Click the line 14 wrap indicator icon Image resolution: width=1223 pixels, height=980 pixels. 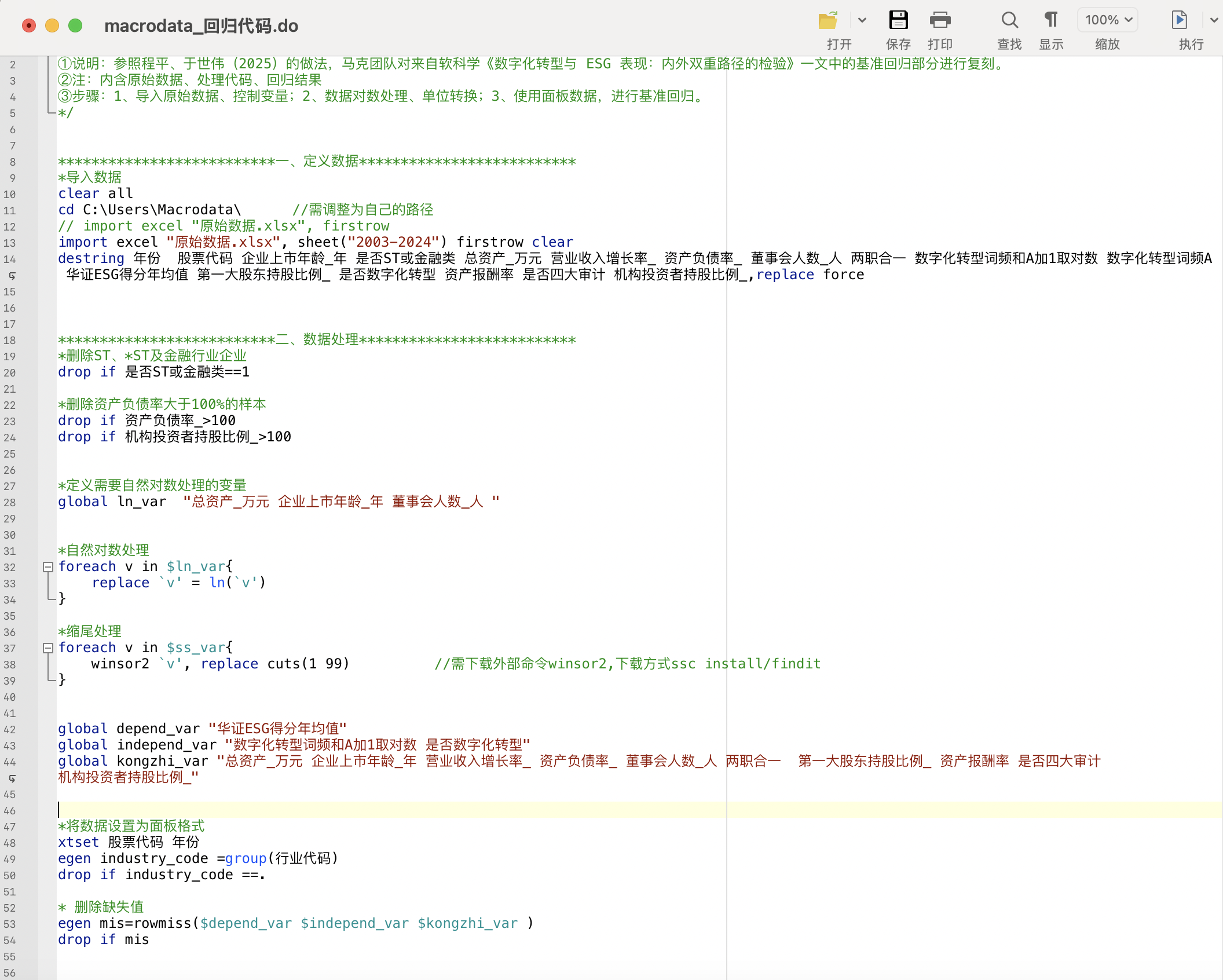(12, 276)
